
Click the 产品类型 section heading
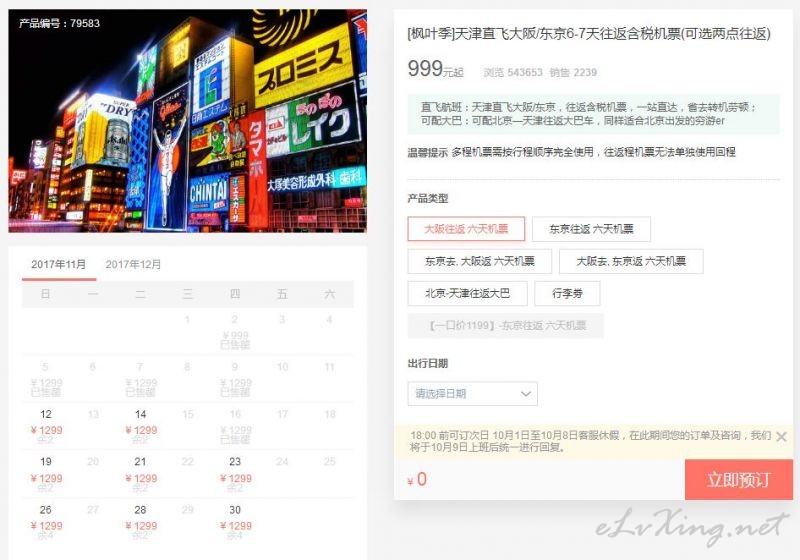pyautogui.click(x=428, y=198)
